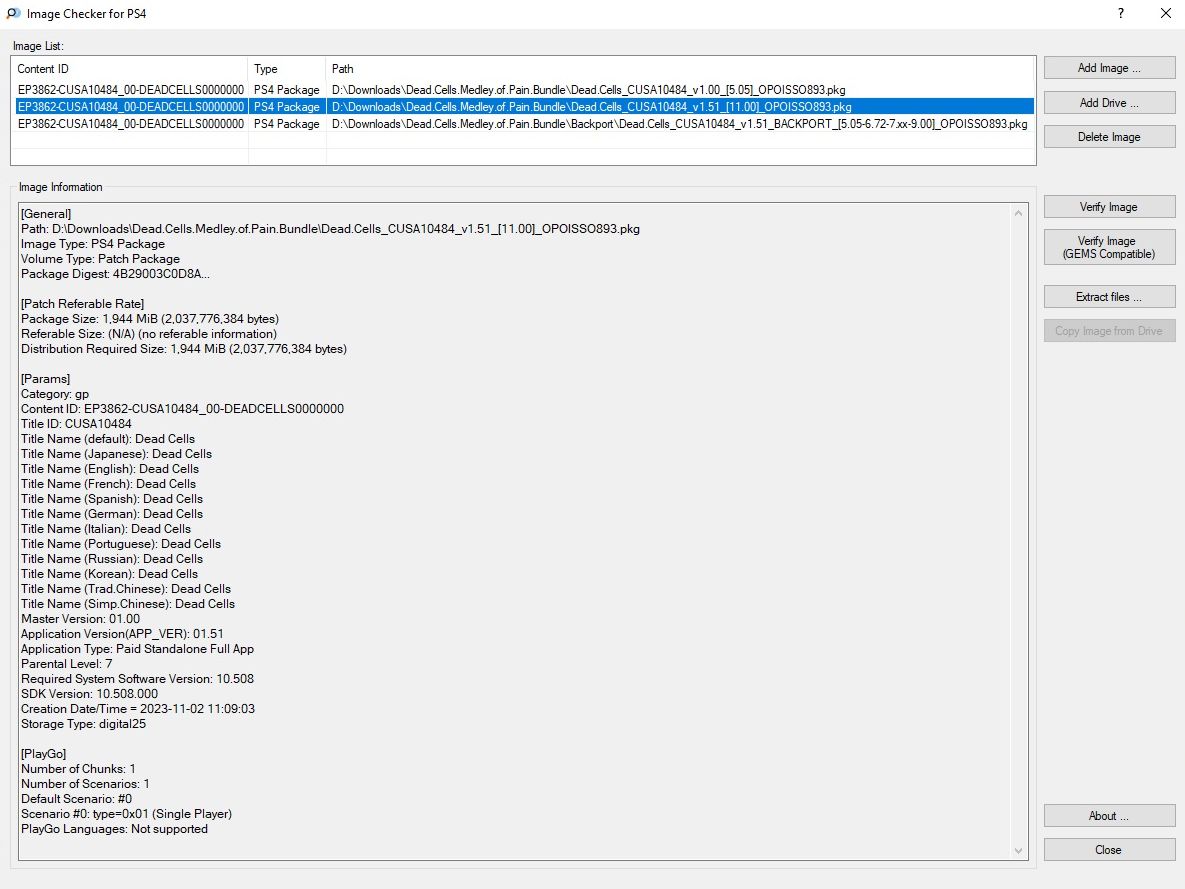The image size is (1185, 889).
Task: Delete the selected image with Delete Image
Action: [x=1109, y=137]
